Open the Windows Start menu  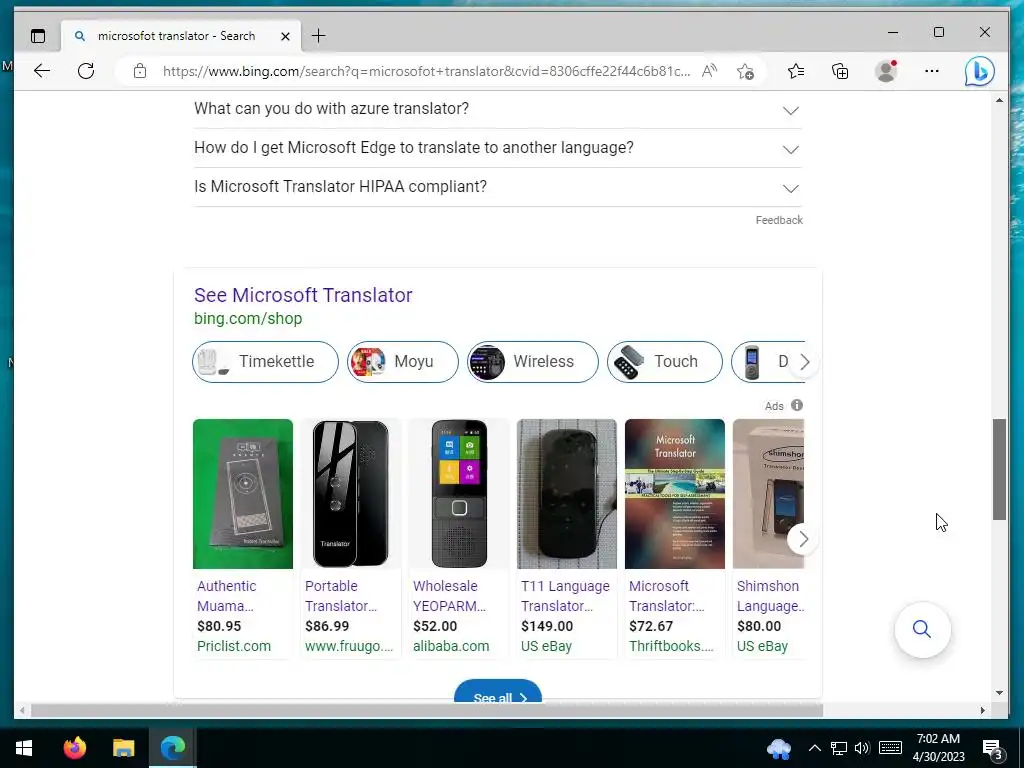tap(24, 748)
